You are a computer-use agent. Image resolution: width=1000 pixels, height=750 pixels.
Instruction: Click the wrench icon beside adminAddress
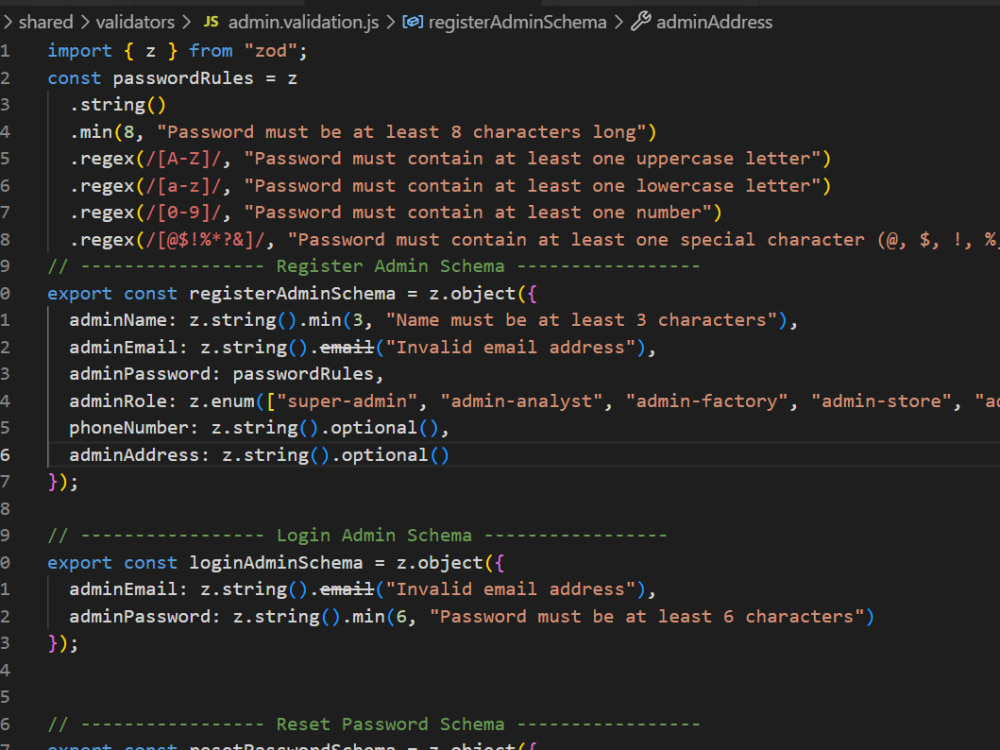[641, 22]
